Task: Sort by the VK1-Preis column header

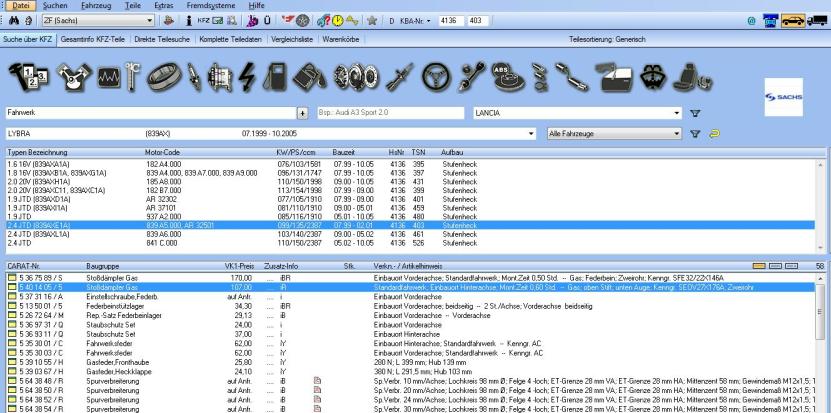Action: (x=238, y=266)
